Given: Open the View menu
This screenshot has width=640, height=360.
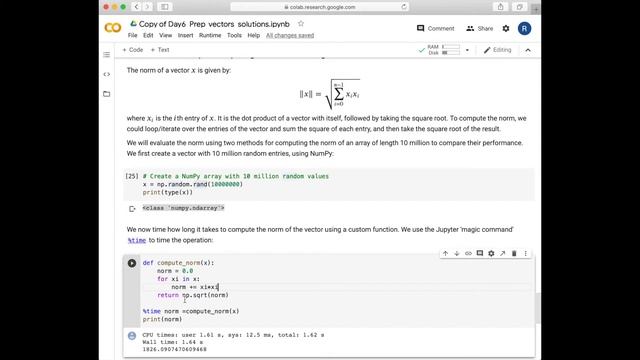Looking at the screenshot, I should [165, 36].
